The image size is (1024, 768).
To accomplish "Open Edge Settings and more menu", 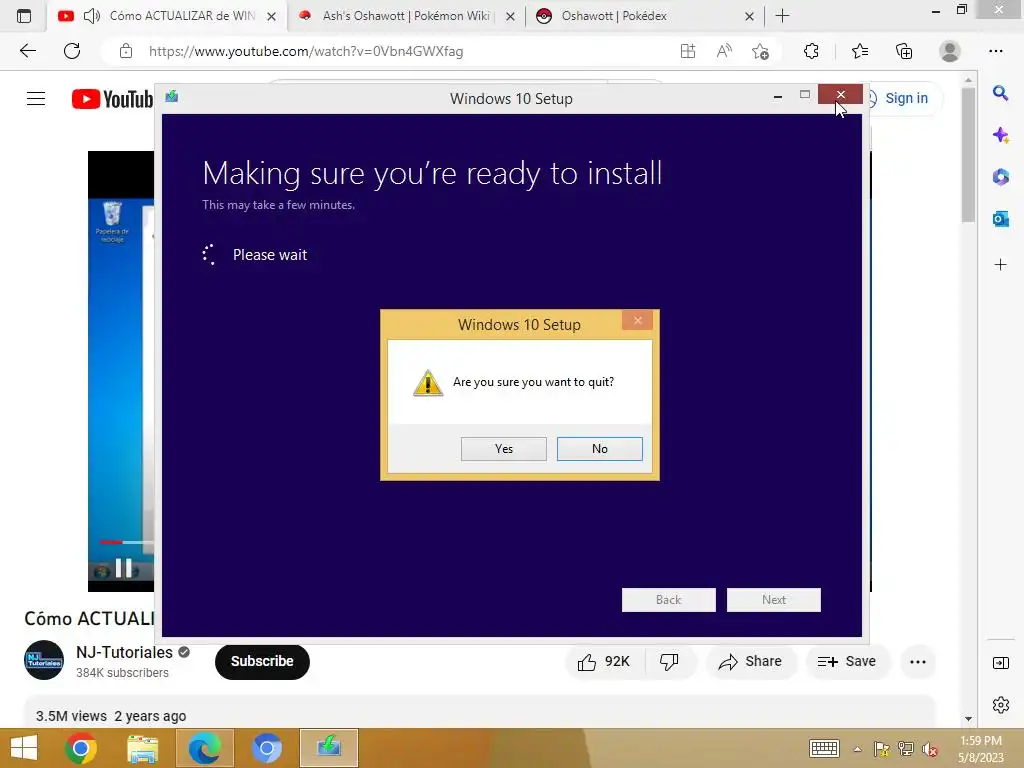I will pyautogui.click(x=995, y=51).
